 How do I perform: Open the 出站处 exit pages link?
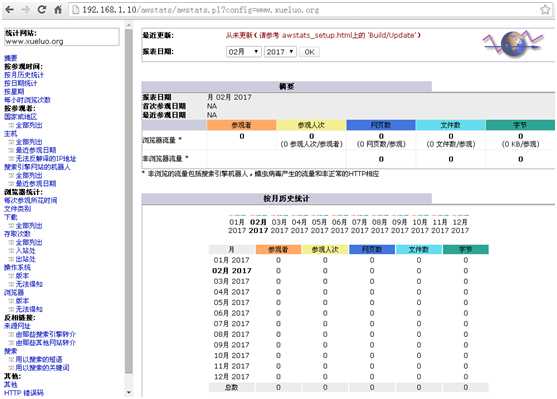pyautogui.click(x=25, y=259)
